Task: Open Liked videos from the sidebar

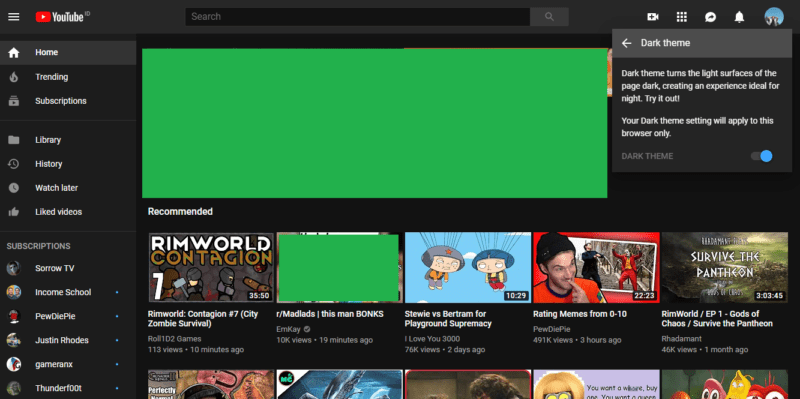Action: [x=68, y=212]
